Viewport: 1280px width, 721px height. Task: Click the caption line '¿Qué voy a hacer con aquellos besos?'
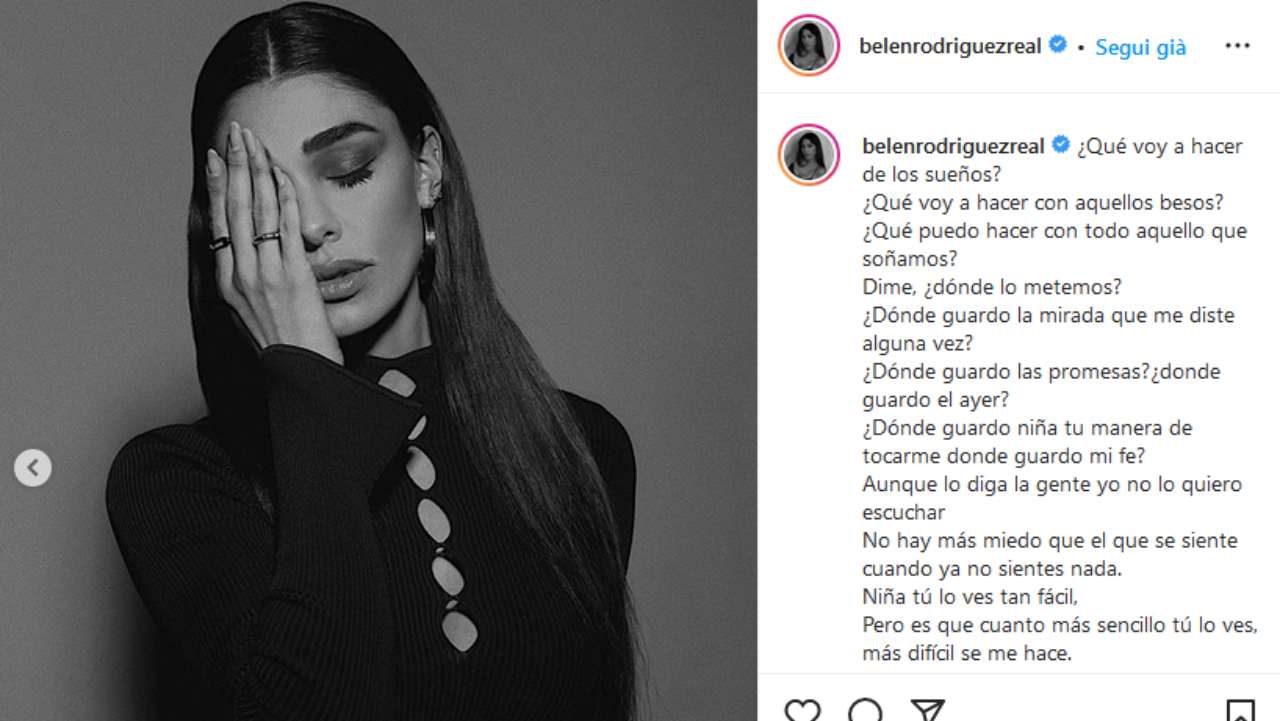pos(1043,203)
